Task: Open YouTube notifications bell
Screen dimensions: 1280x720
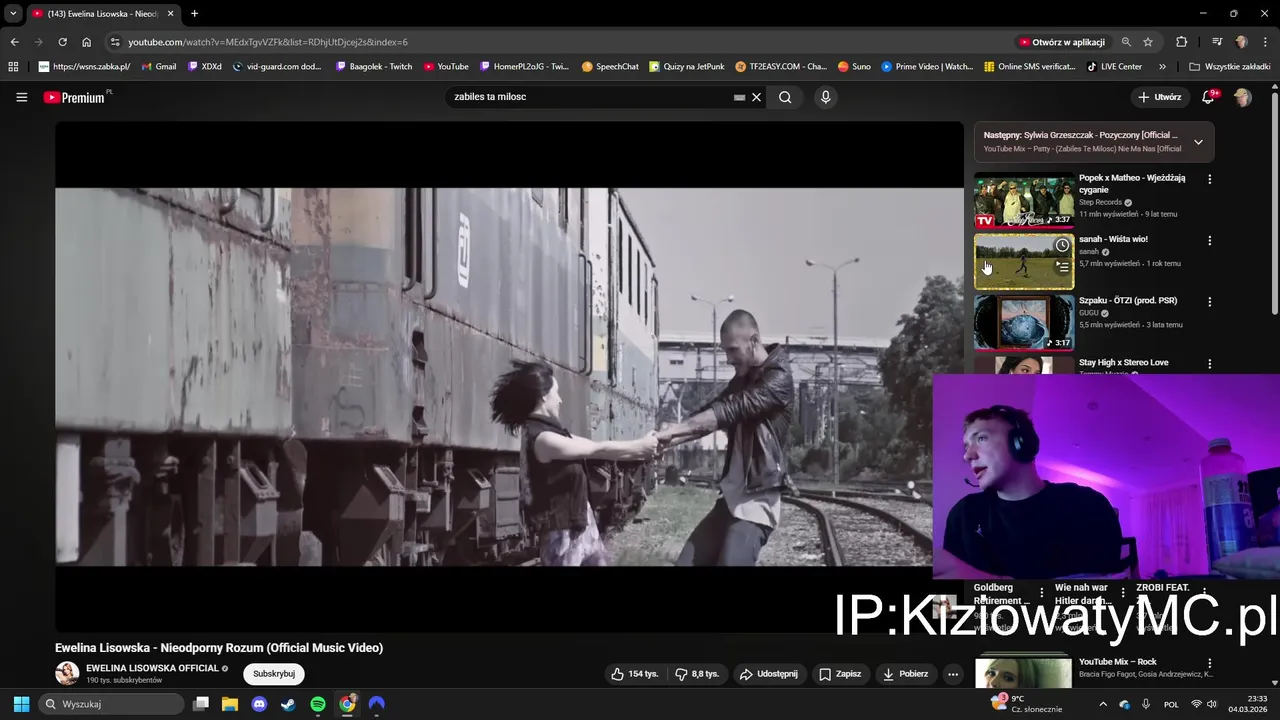Action: [x=1208, y=97]
